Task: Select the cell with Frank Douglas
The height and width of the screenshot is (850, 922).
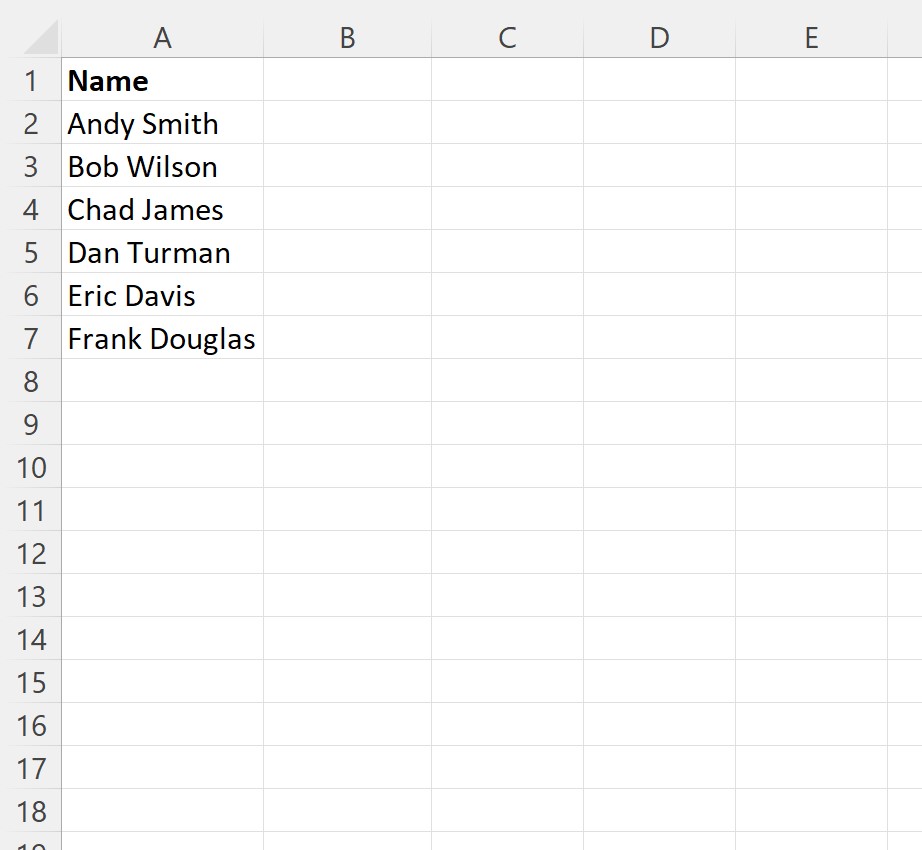Action: point(163,338)
